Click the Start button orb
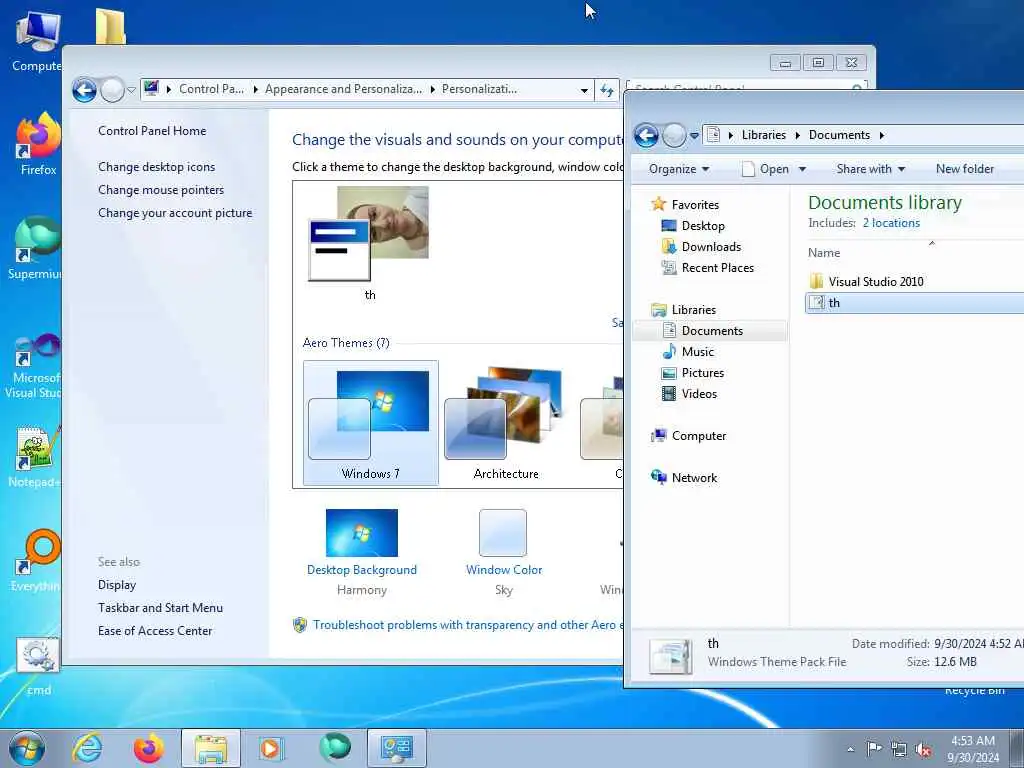 27,748
